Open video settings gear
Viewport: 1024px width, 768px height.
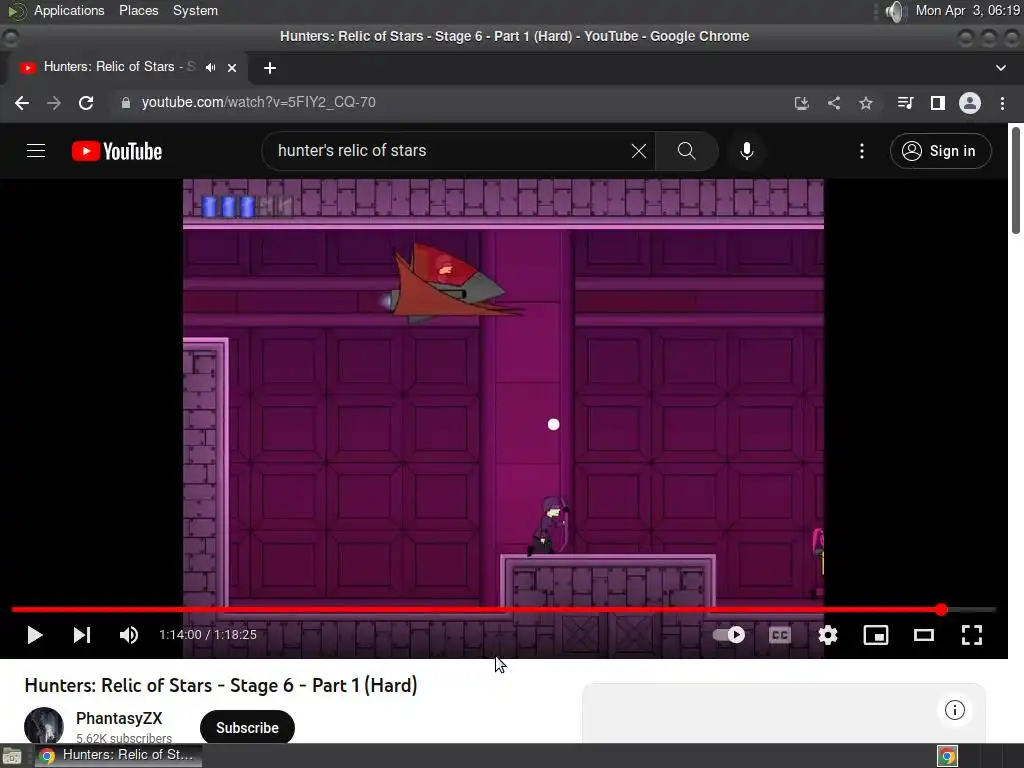click(828, 635)
